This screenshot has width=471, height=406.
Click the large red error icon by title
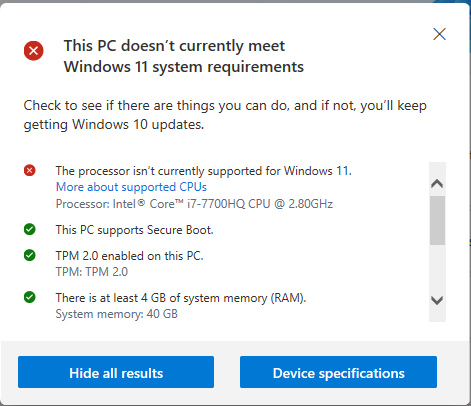point(33,51)
